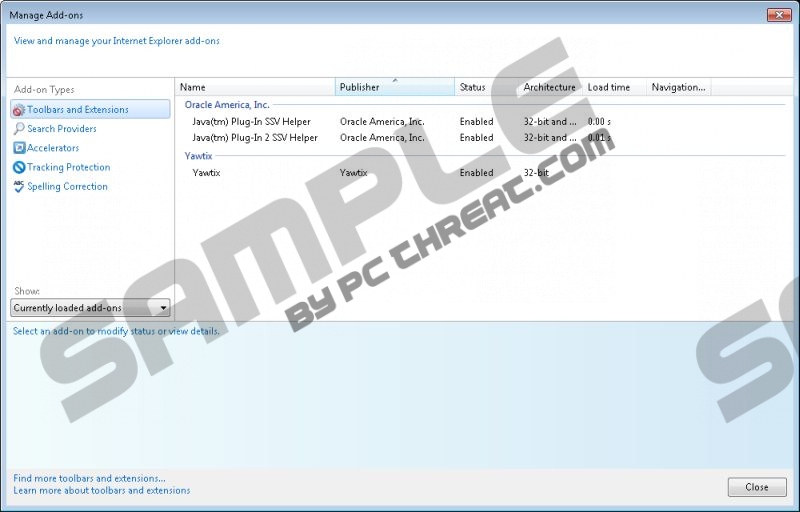Select the Java(tm) Plug-In SSV Helper row
The height and width of the screenshot is (512, 800).
pyautogui.click(x=255, y=121)
